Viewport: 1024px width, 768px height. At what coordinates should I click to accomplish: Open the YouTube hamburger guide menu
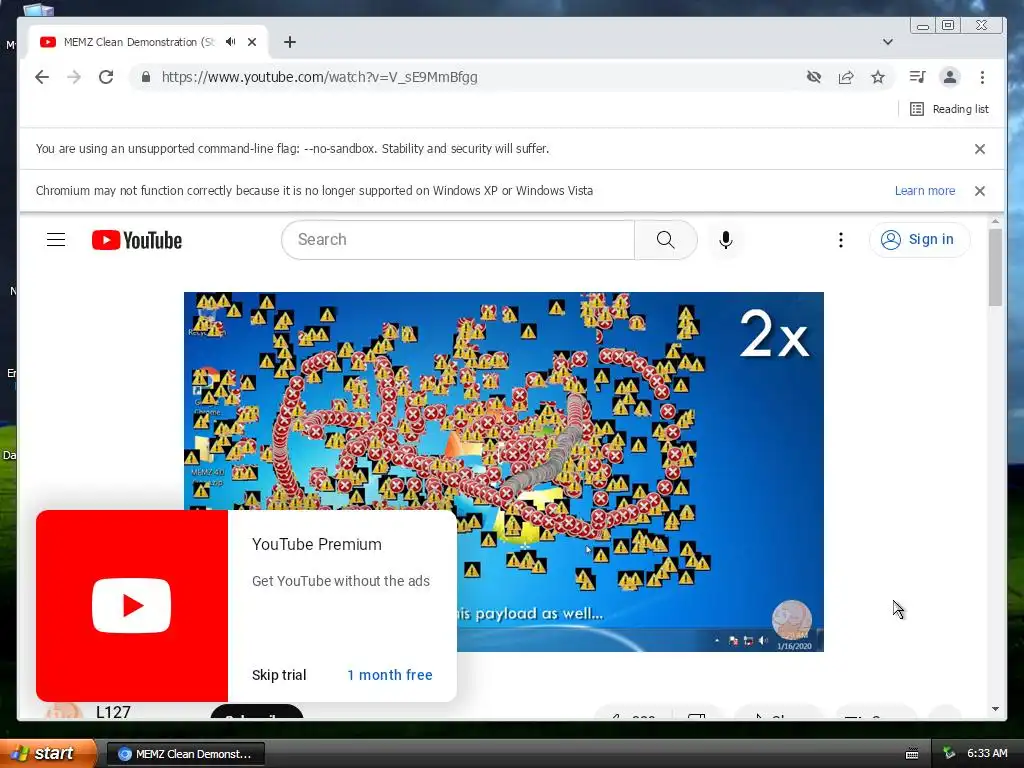(x=56, y=240)
